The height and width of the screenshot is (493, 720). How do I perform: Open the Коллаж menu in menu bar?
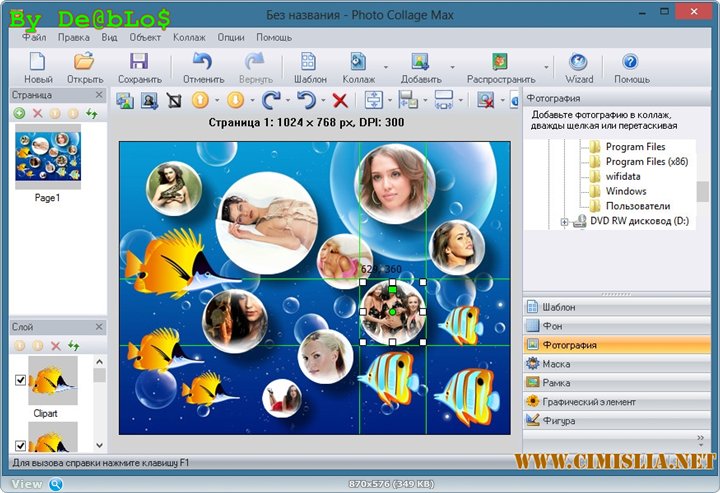click(x=189, y=37)
